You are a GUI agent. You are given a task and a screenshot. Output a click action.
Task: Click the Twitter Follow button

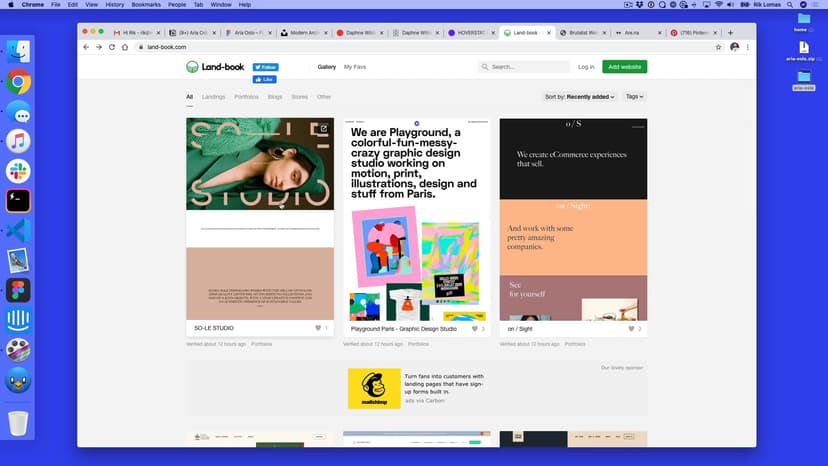265,67
